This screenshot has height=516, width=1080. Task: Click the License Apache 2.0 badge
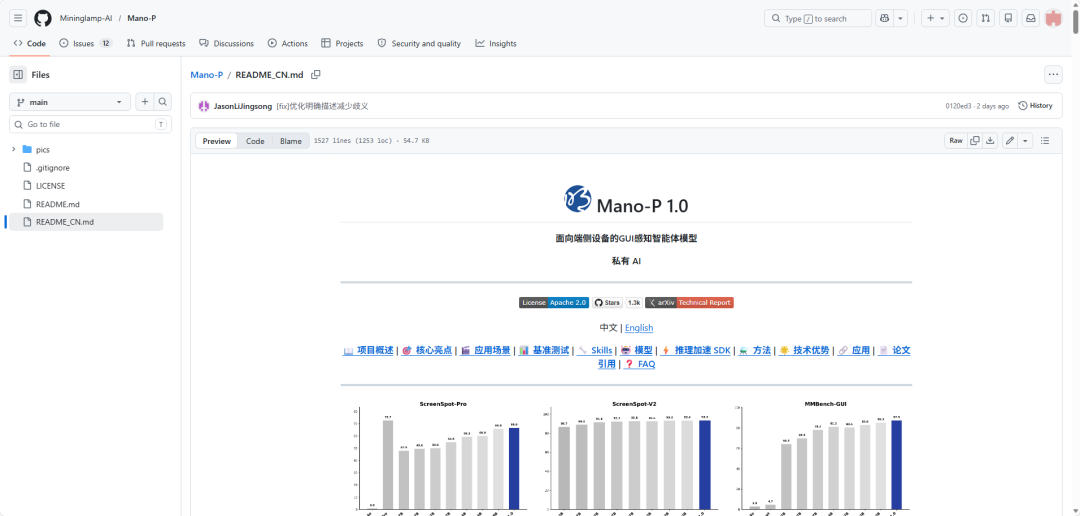coord(554,302)
